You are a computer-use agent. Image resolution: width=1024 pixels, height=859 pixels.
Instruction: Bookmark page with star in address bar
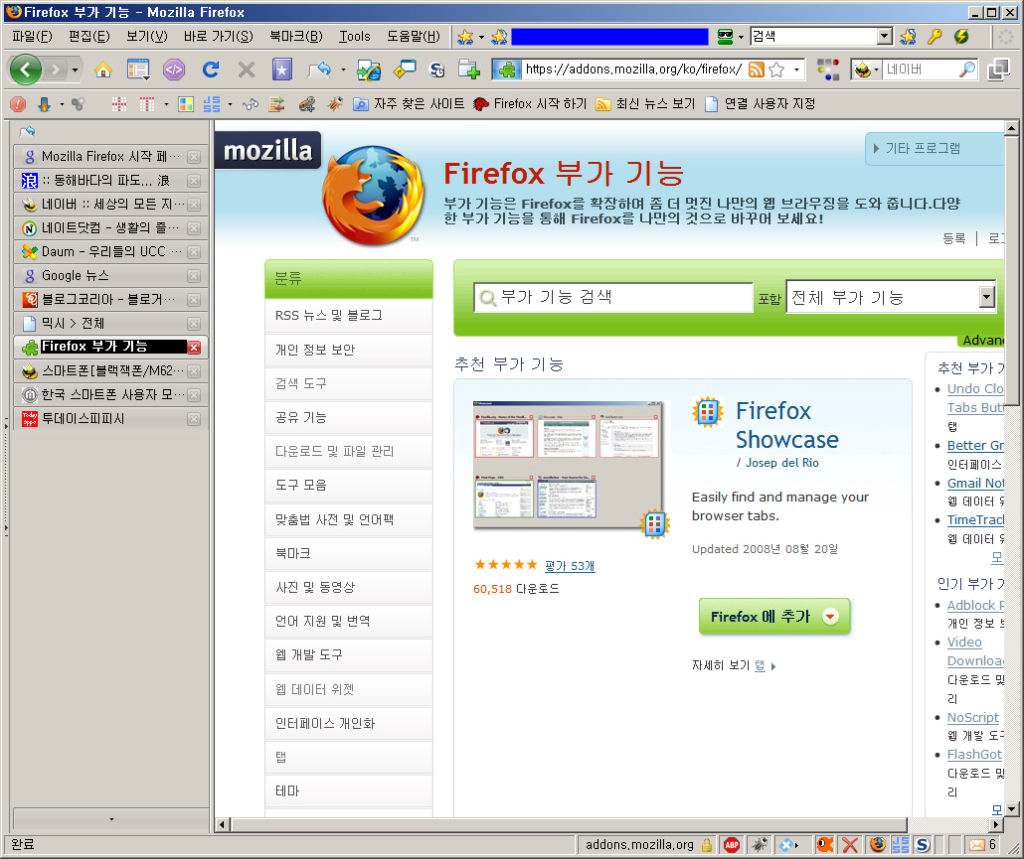click(776, 69)
